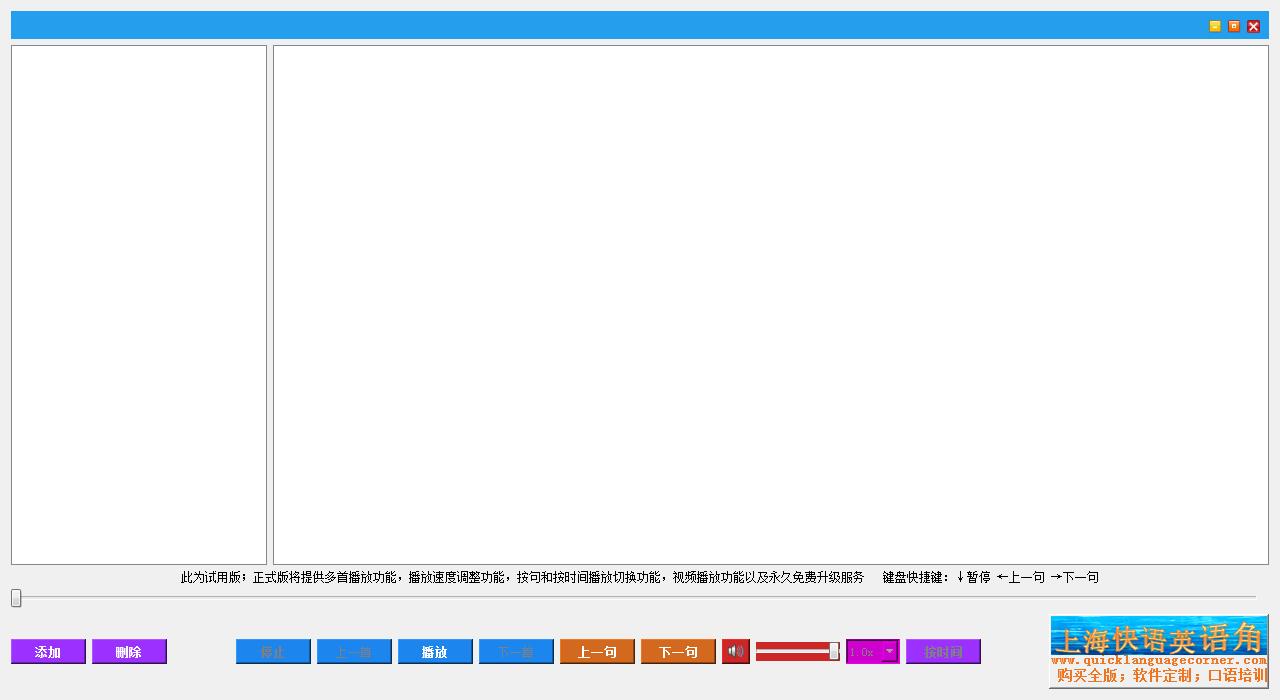Click the 添加 (add) button
The height and width of the screenshot is (700, 1280).
pyautogui.click(x=48, y=652)
